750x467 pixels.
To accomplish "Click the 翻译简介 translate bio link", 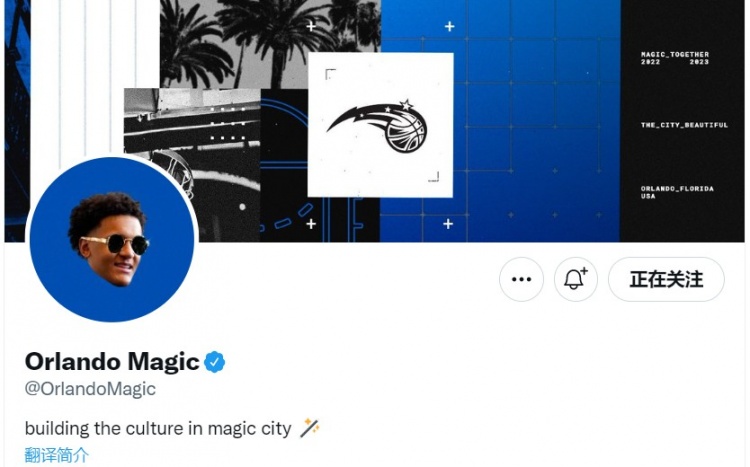I will point(56,455).
